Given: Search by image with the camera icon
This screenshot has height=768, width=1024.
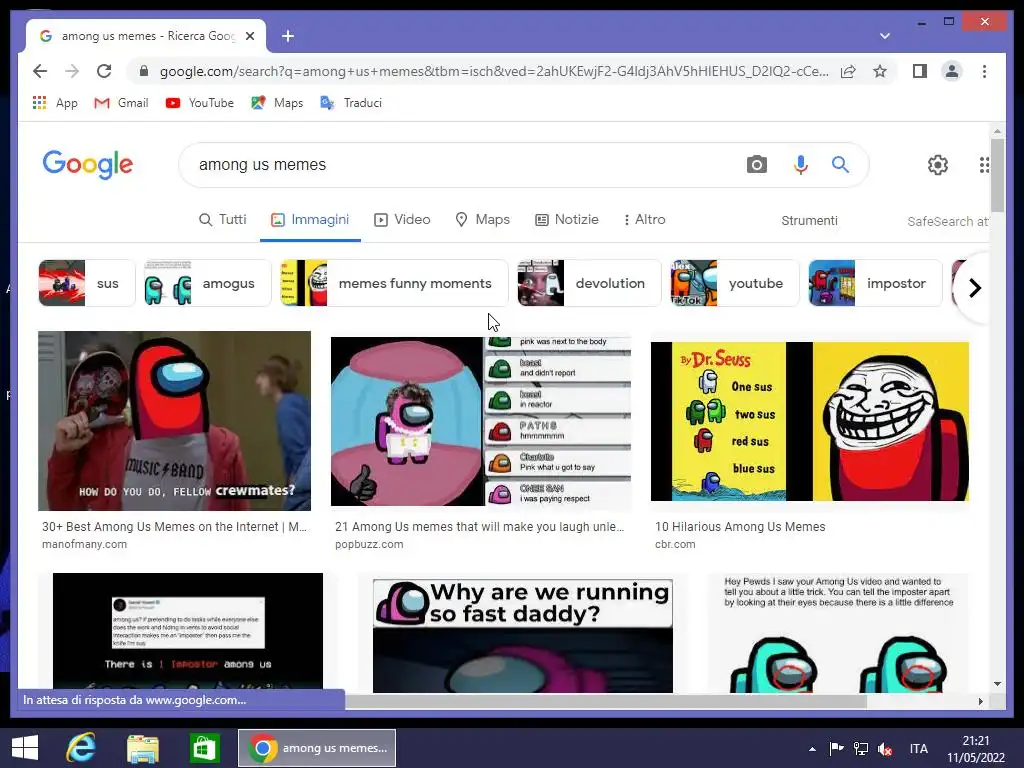Looking at the screenshot, I should 756,165.
